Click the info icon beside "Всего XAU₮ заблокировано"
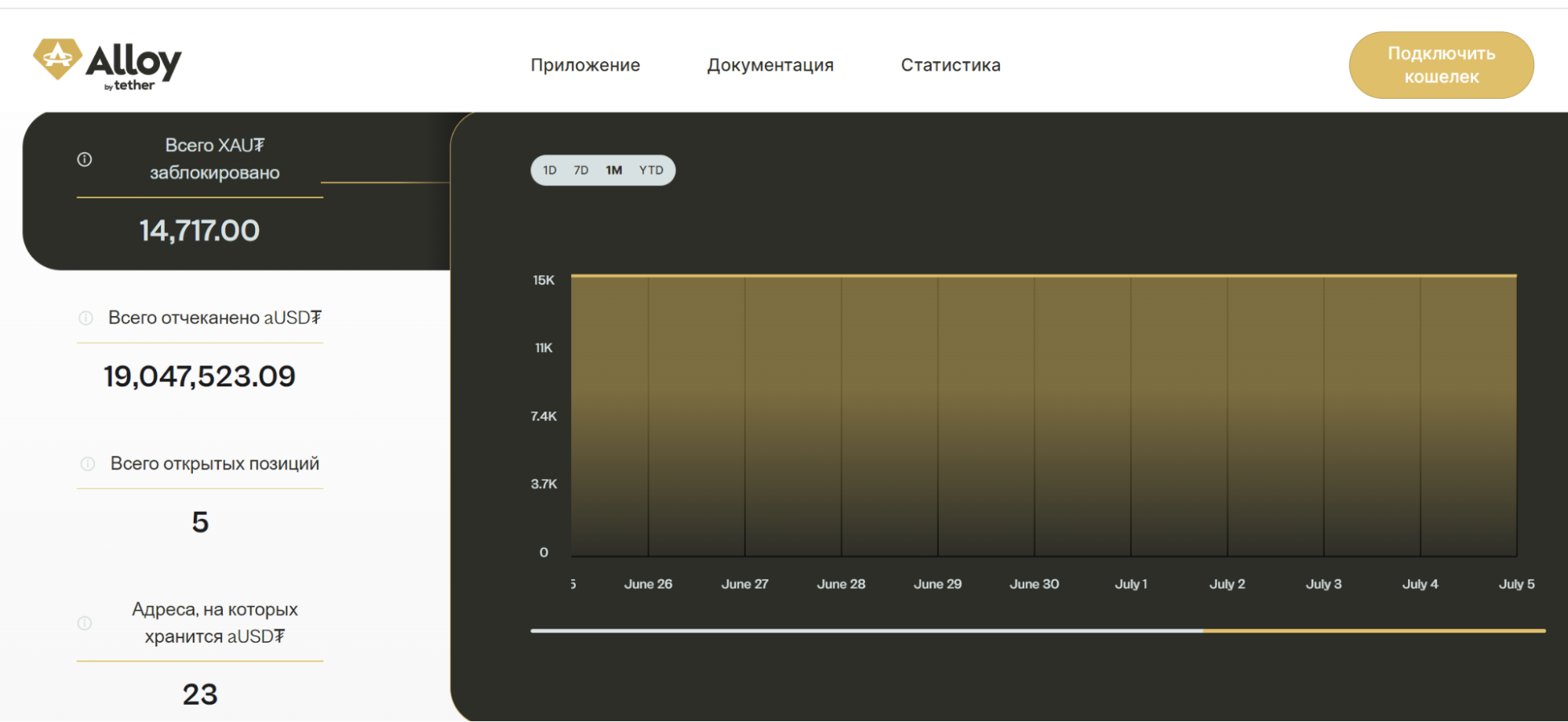Image resolution: width=1568 pixels, height=722 pixels. click(x=84, y=159)
